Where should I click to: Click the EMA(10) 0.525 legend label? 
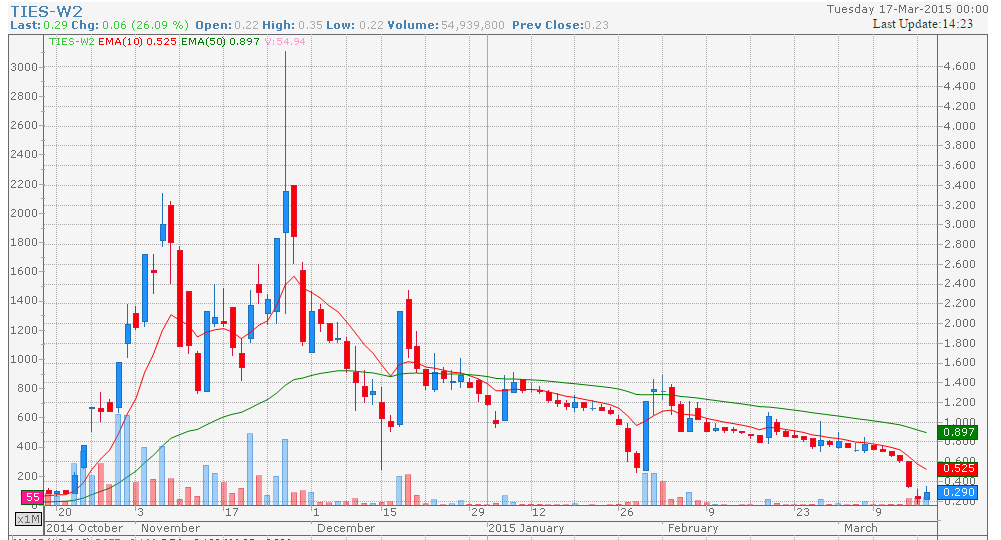click(137, 41)
